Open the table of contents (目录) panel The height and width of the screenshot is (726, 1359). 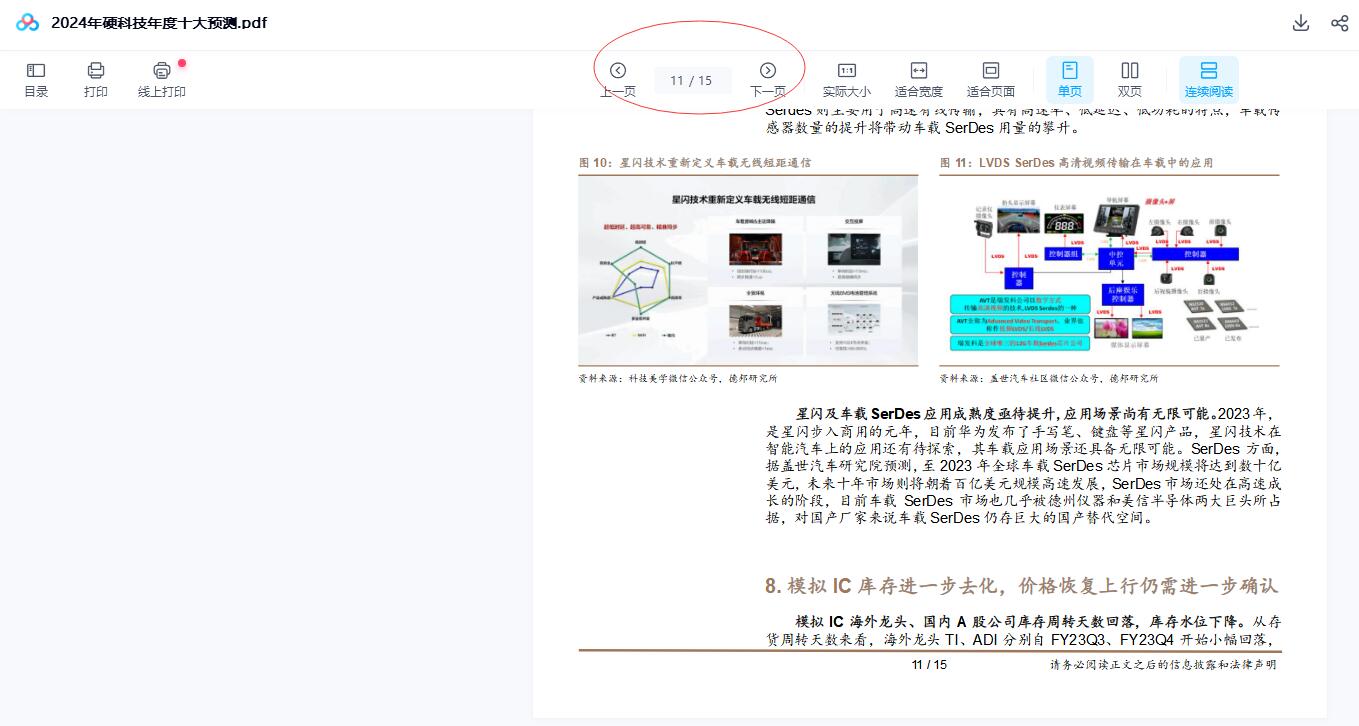(36, 79)
